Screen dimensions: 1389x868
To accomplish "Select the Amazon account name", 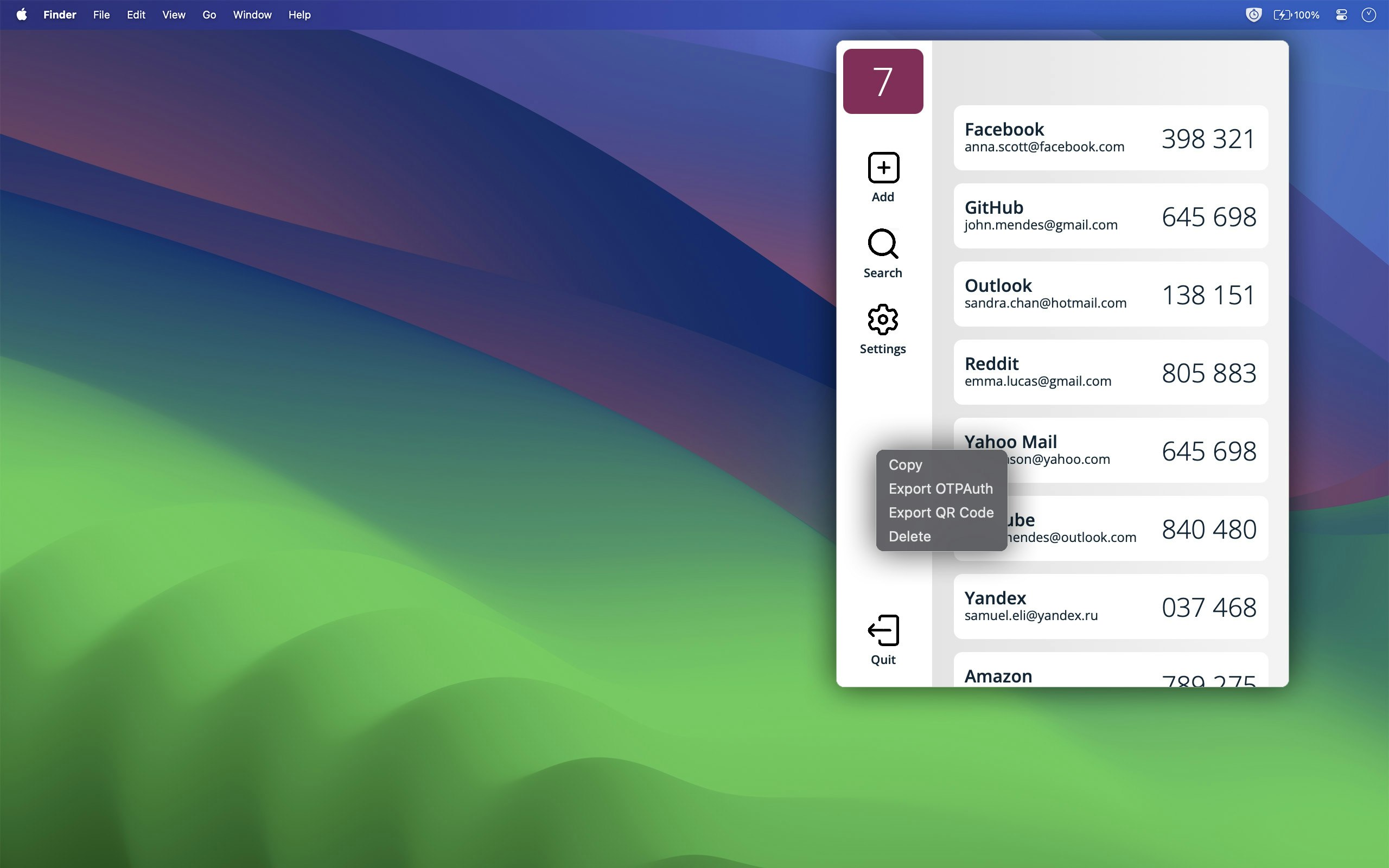I will point(998,676).
